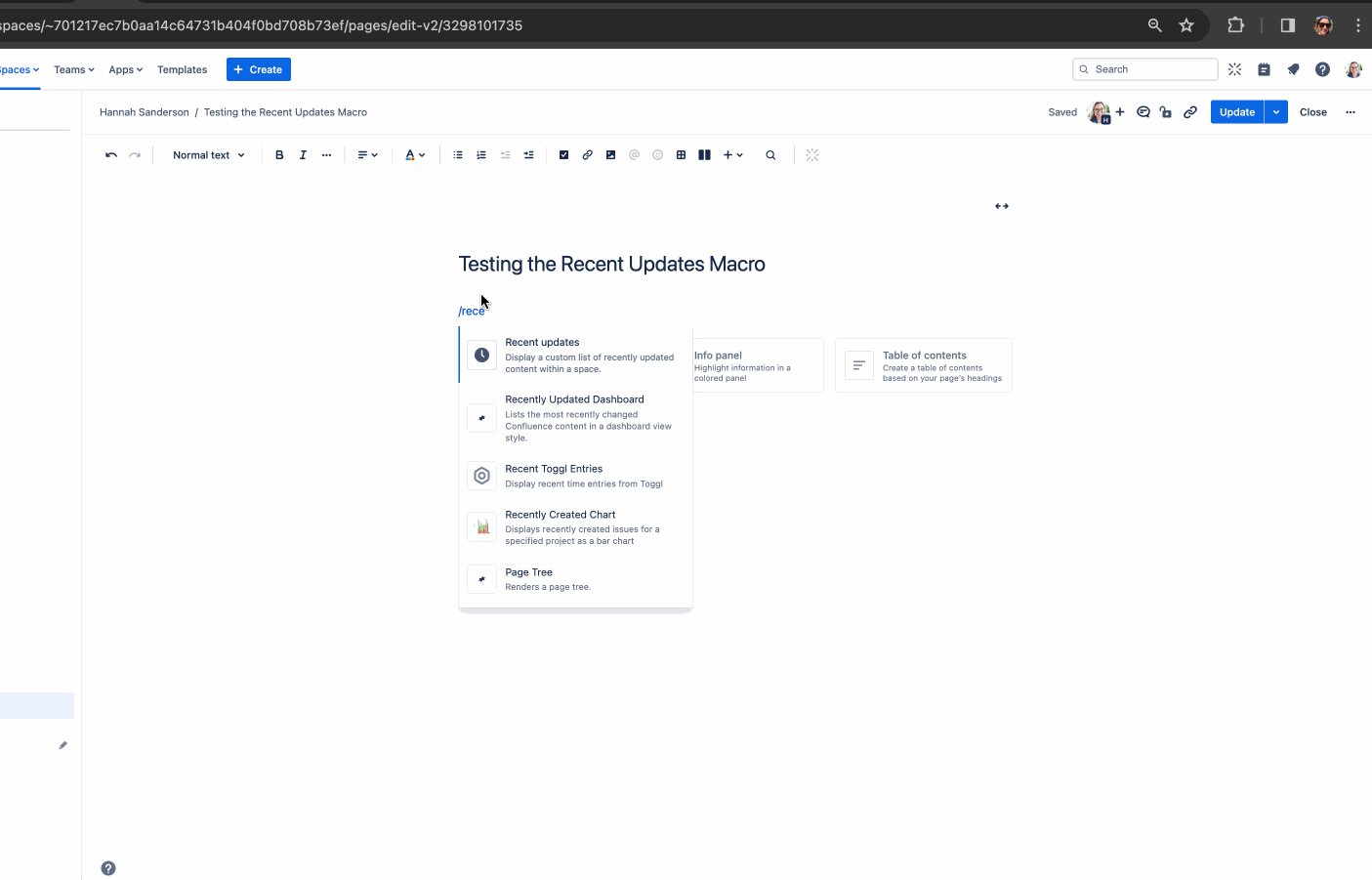This screenshot has width=1372, height=880.
Task: Open insert plus dropdown
Action: click(732, 155)
